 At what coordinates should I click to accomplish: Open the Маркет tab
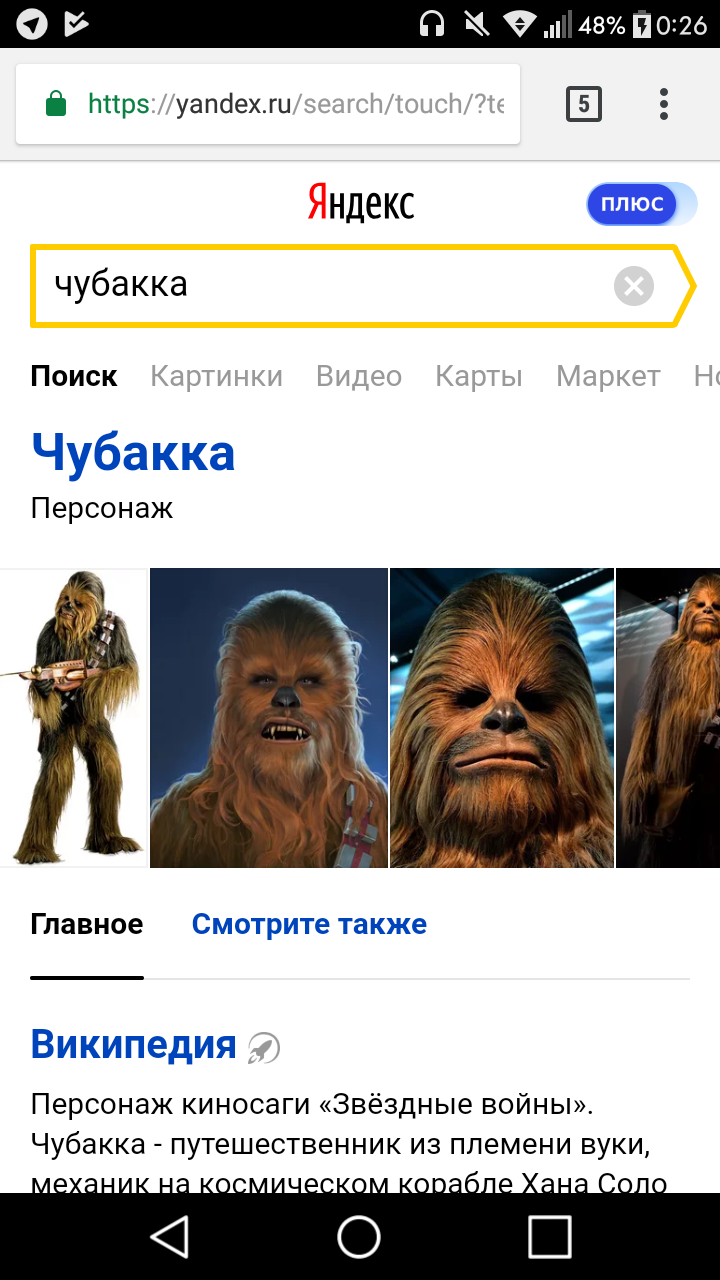pyautogui.click(x=608, y=376)
